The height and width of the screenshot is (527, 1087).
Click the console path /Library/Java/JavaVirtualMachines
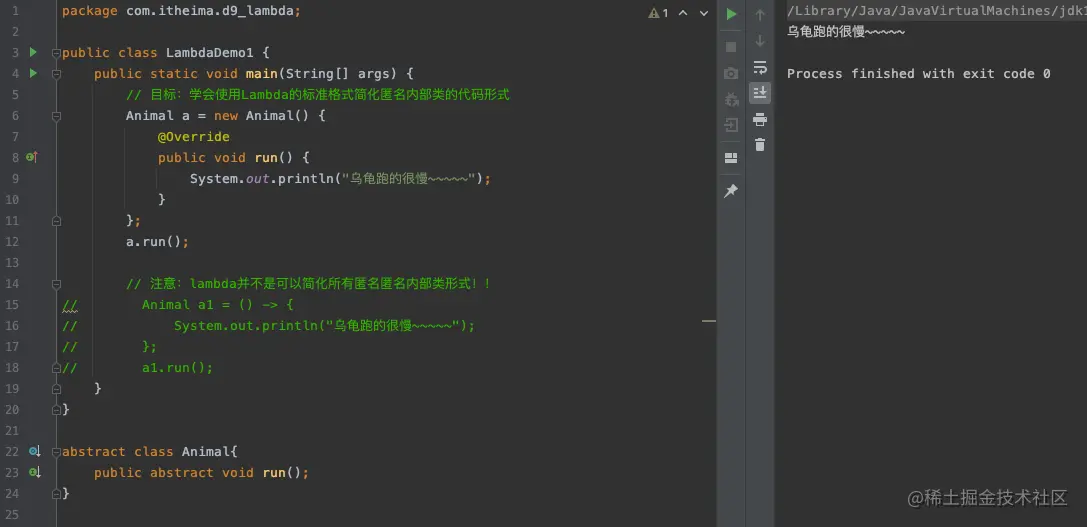(937, 10)
